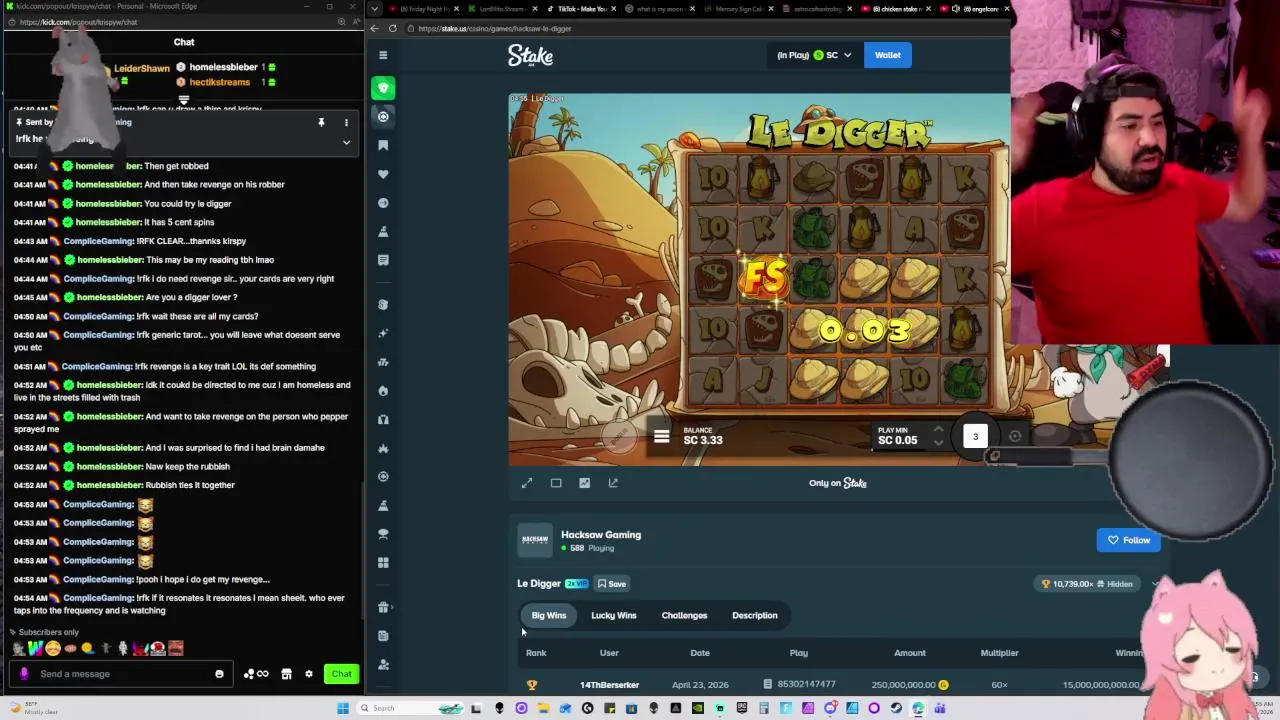The width and height of the screenshot is (1280, 720).
Task: Open chat shop storefront icon
Action: pyautogui.click(x=286, y=674)
